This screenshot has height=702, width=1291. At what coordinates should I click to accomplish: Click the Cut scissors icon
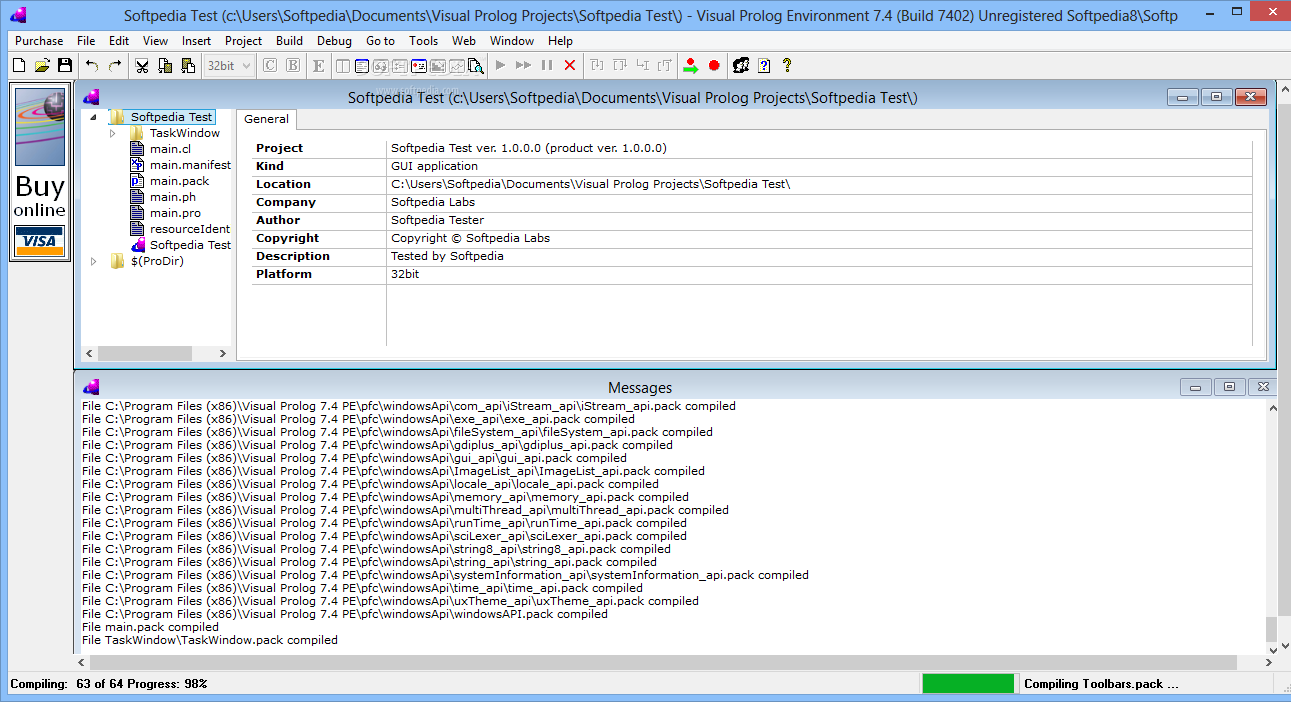pos(142,66)
